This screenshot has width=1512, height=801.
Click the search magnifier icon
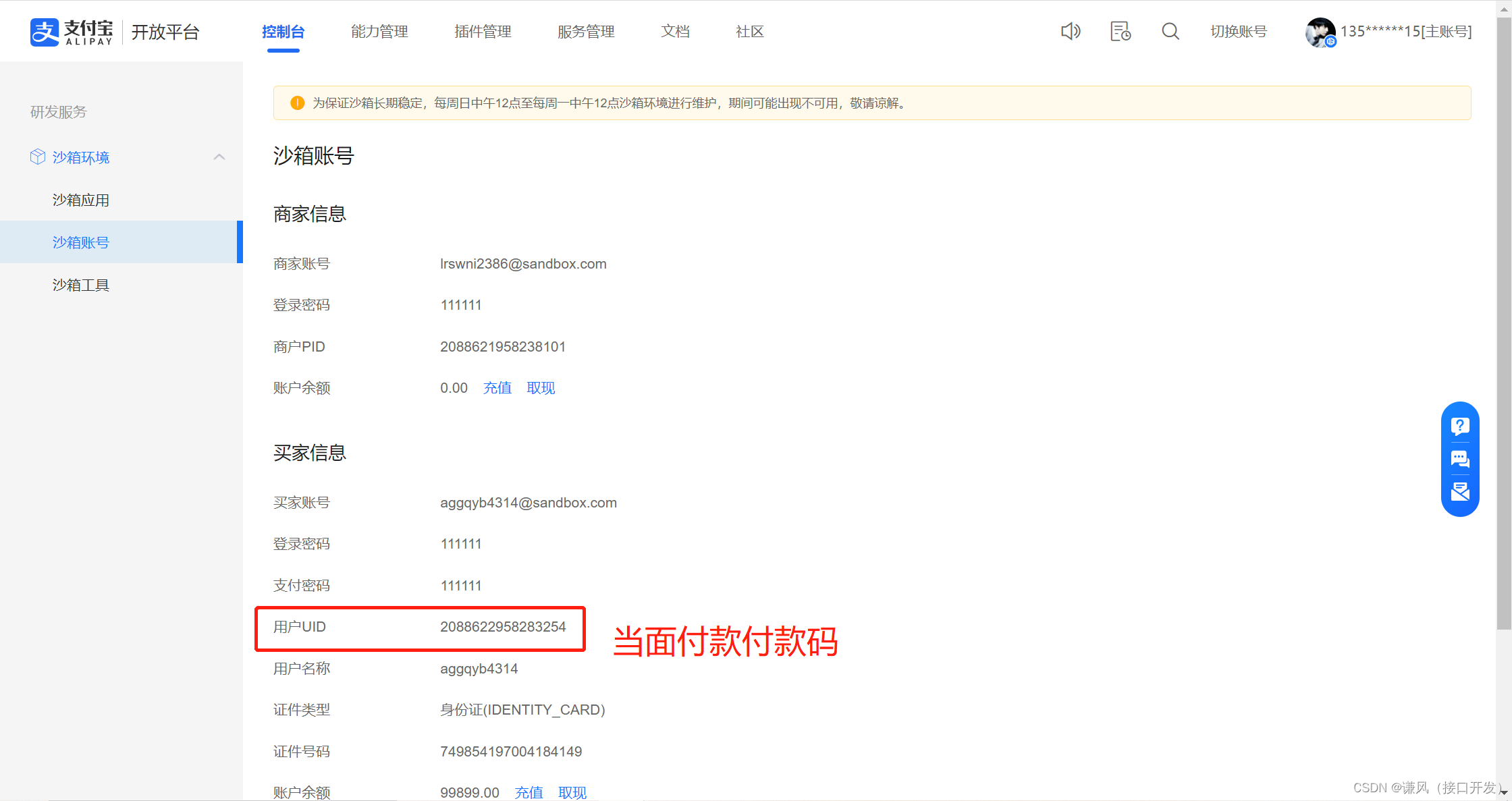(x=1170, y=31)
